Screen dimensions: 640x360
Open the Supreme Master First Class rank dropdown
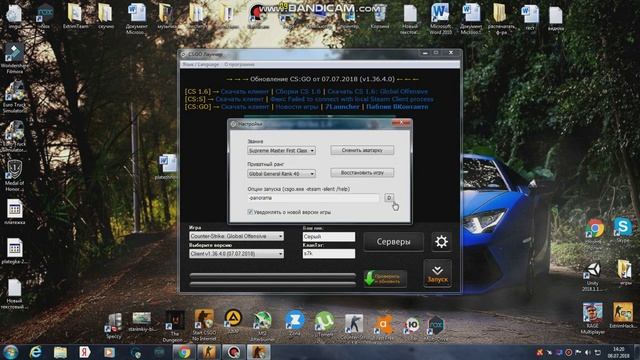pyautogui.click(x=281, y=151)
